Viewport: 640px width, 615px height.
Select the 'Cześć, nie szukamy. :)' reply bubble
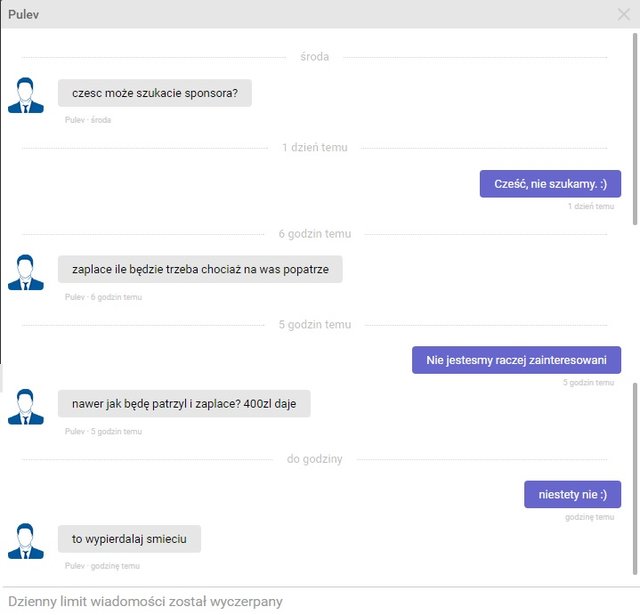(x=550, y=184)
